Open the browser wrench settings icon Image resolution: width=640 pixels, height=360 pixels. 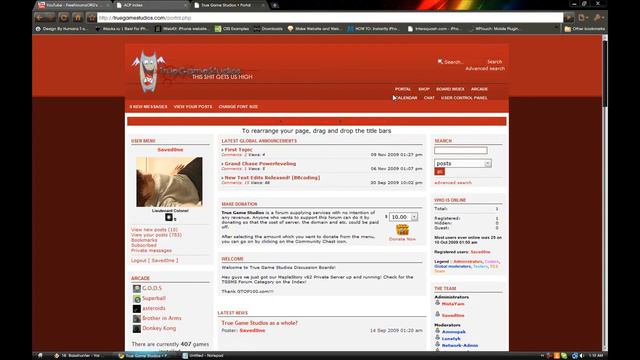598,18
